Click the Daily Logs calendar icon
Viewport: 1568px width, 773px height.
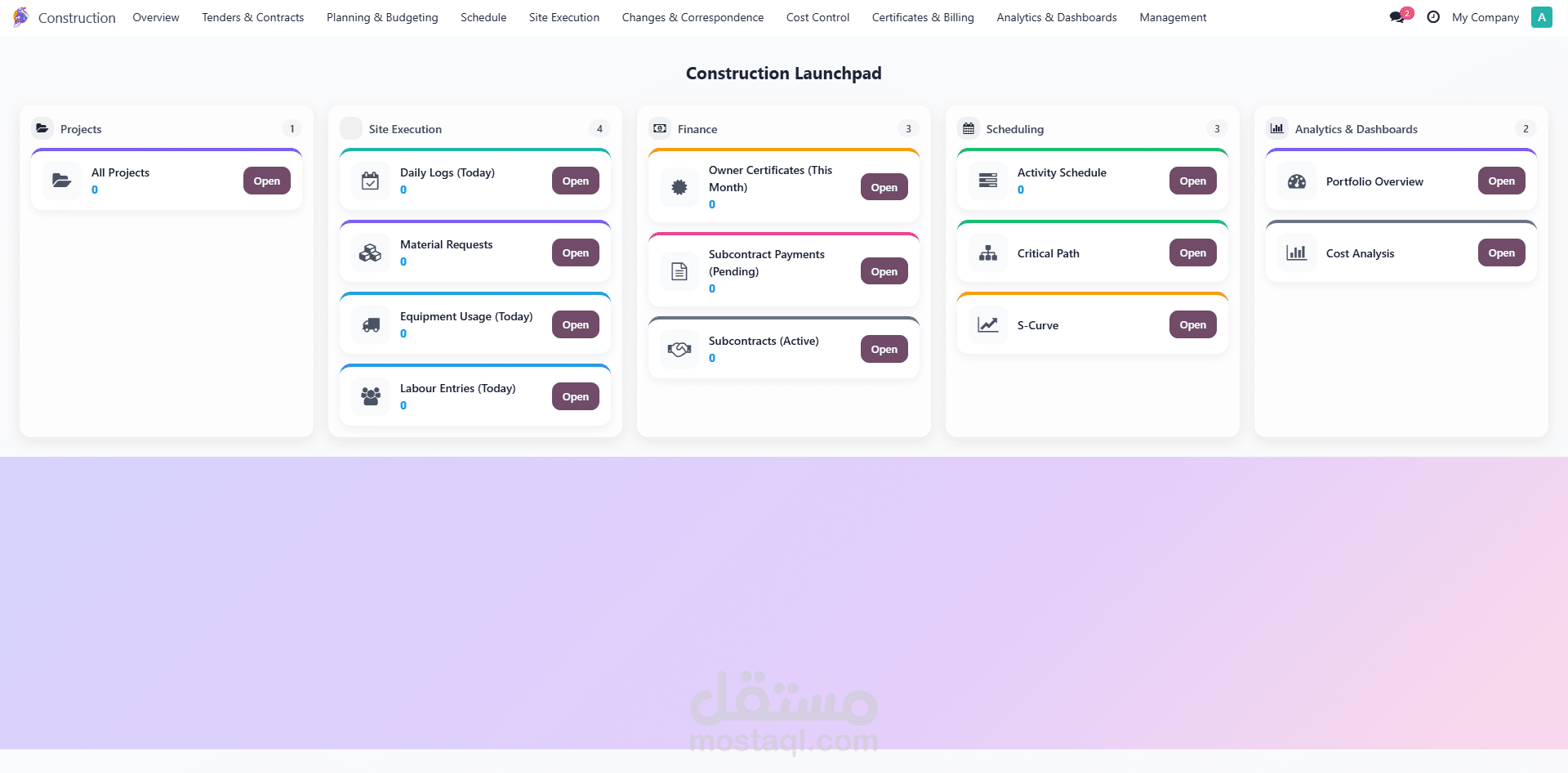[371, 181]
